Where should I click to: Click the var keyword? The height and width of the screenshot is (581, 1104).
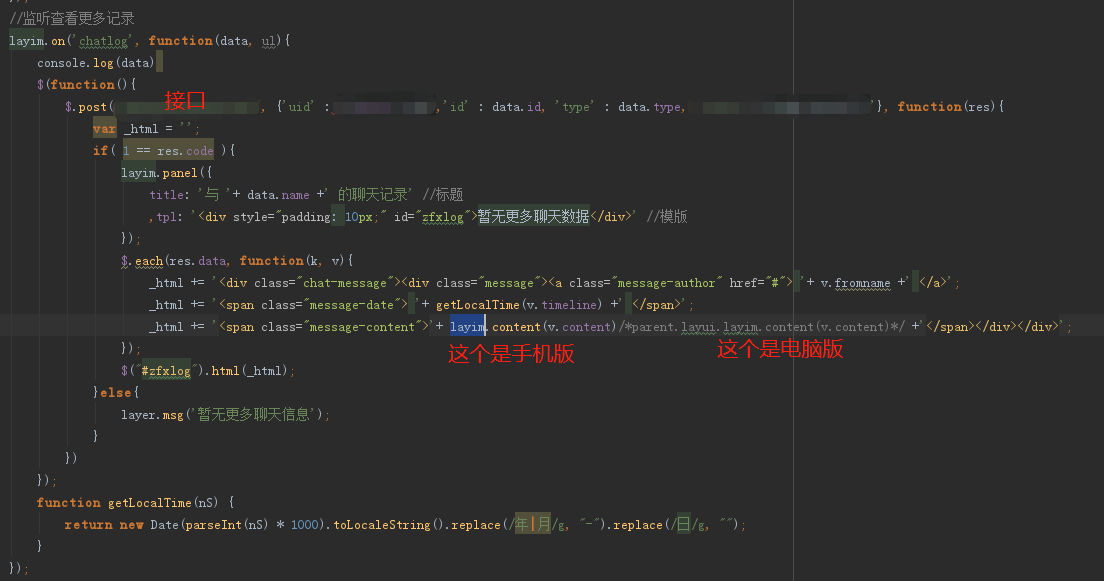(x=104, y=129)
